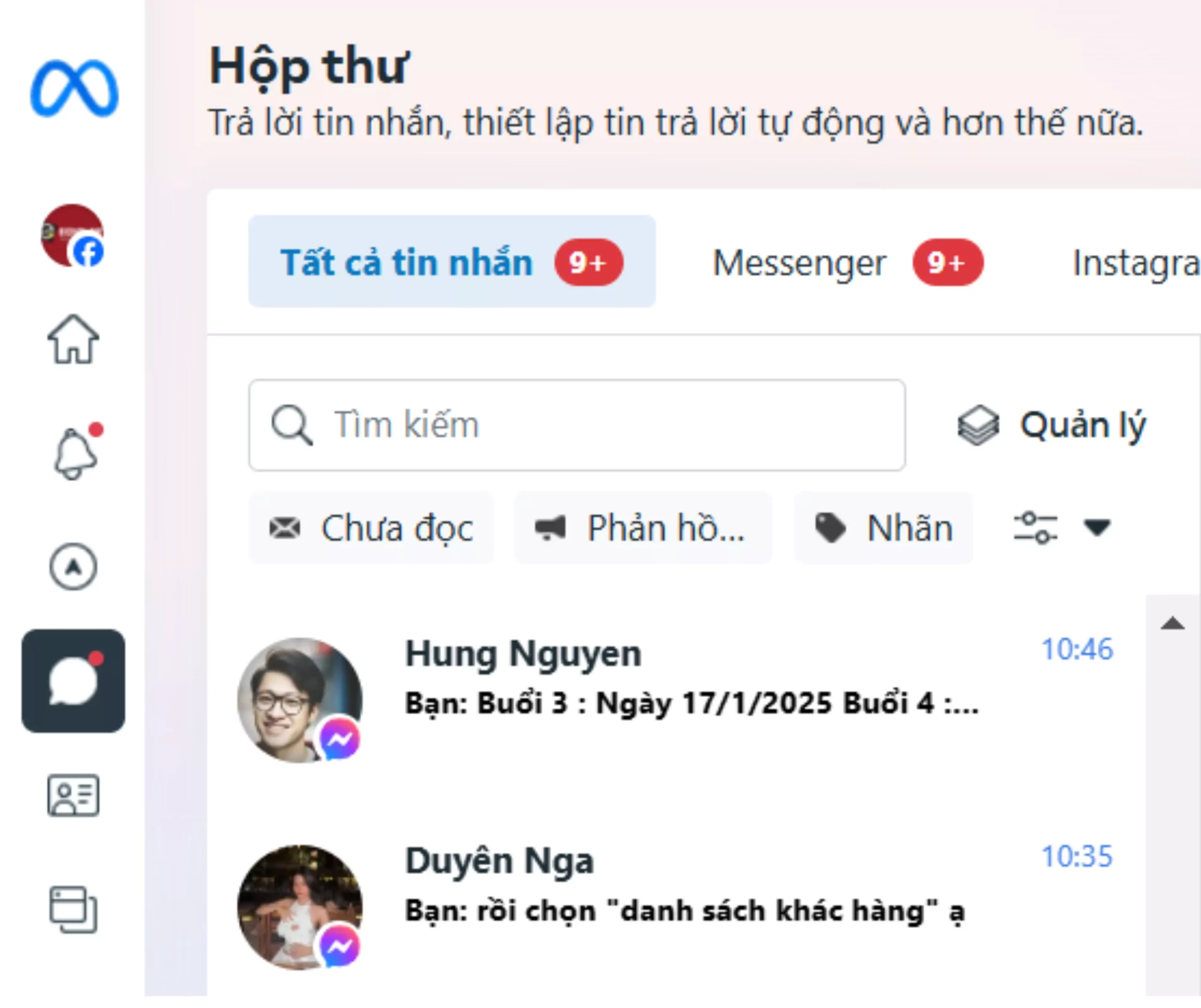
Task: Click scrollbar up arrow
Action: 1172,624
